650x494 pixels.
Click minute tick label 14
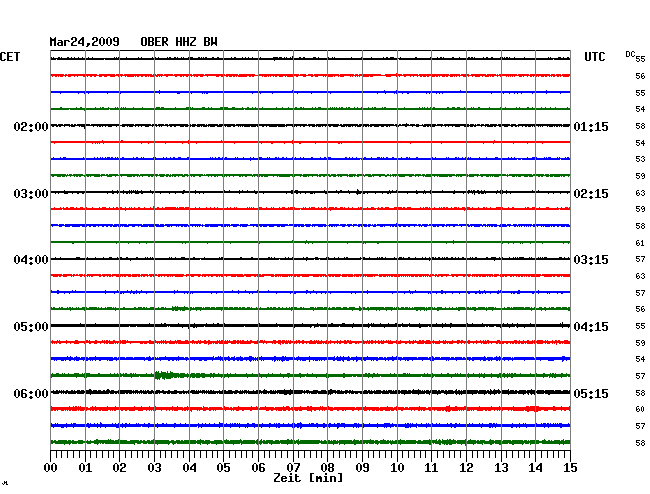tap(535, 468)
